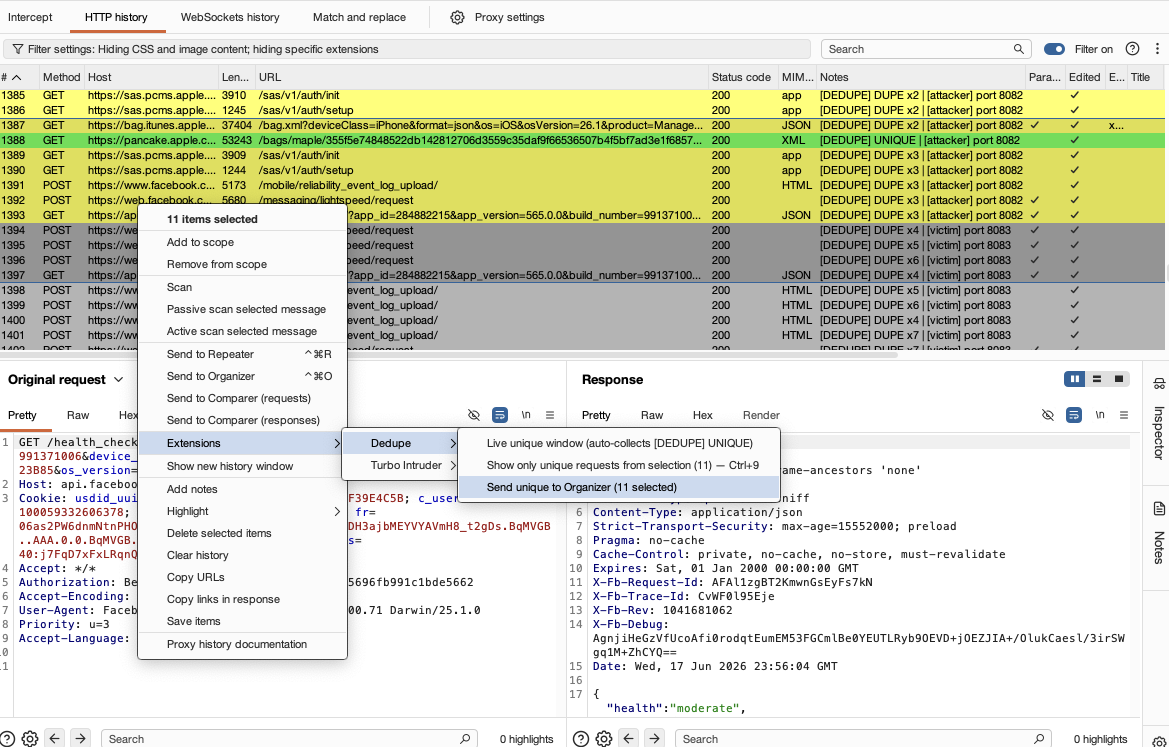Toggle hidden characters eye icon in response pane
1169x747 pixels.
[x=1047, y=415]
